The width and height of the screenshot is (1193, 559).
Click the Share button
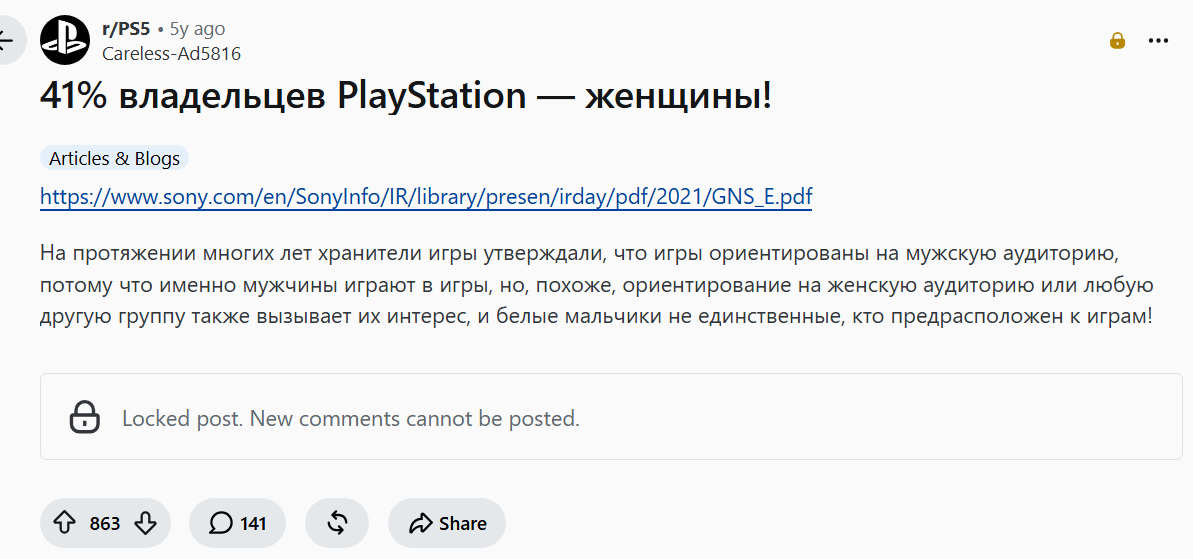(447, 523)
